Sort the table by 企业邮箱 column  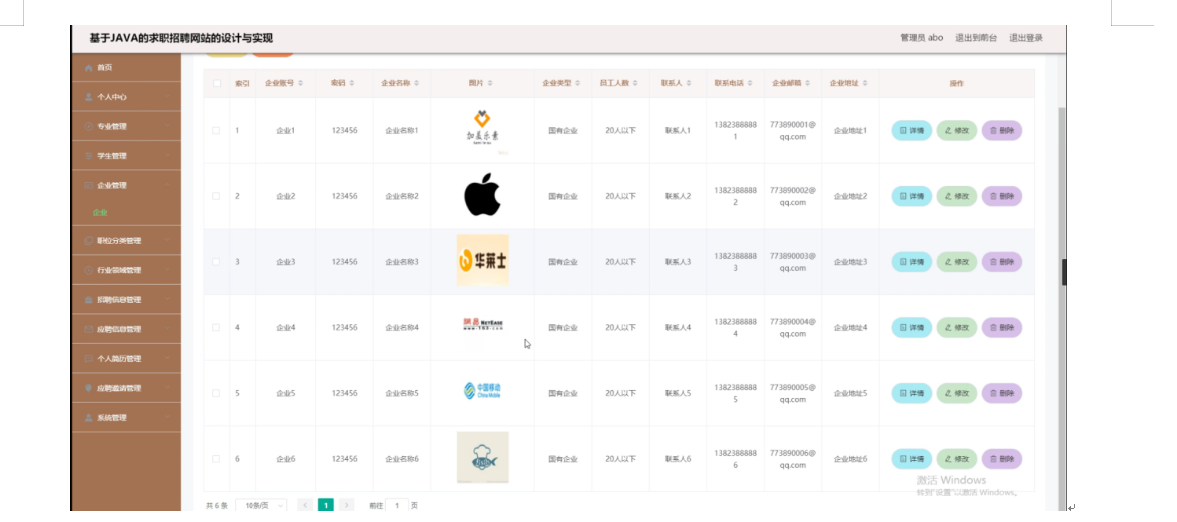[808, 83]
